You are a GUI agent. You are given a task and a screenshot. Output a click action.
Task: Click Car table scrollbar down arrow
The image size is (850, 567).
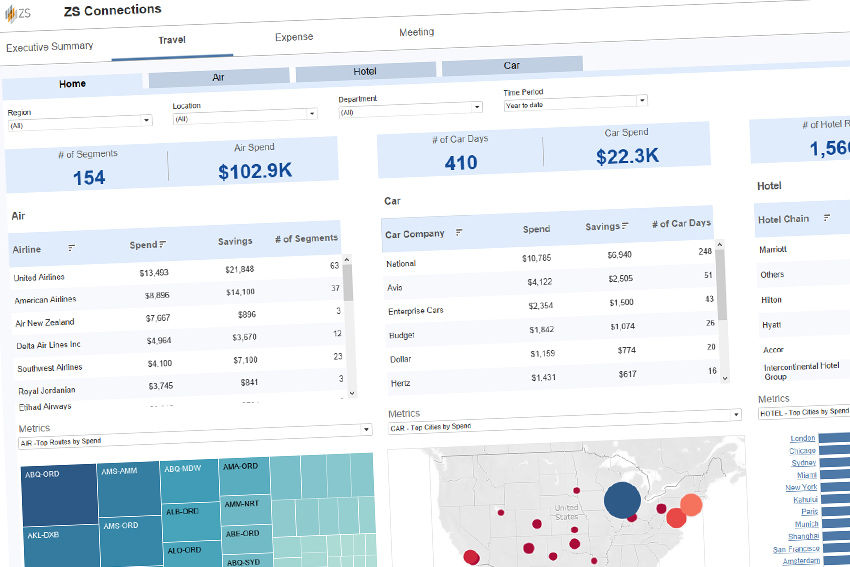(725, 378)
